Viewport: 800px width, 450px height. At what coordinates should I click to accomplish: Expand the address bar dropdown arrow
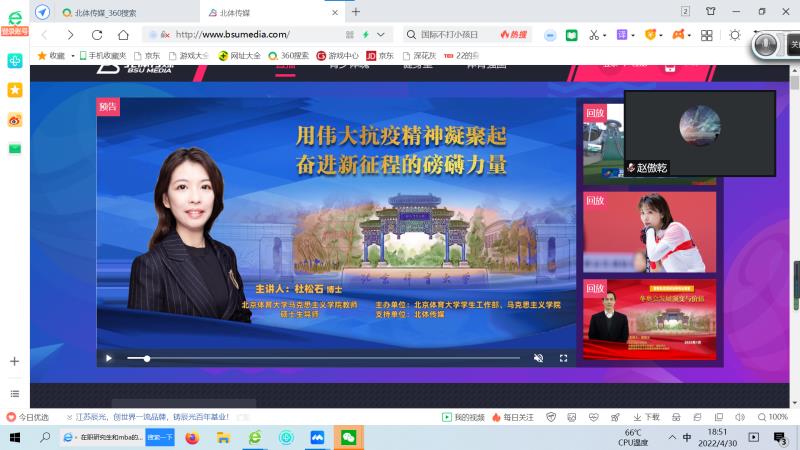(x=381, y=34)
